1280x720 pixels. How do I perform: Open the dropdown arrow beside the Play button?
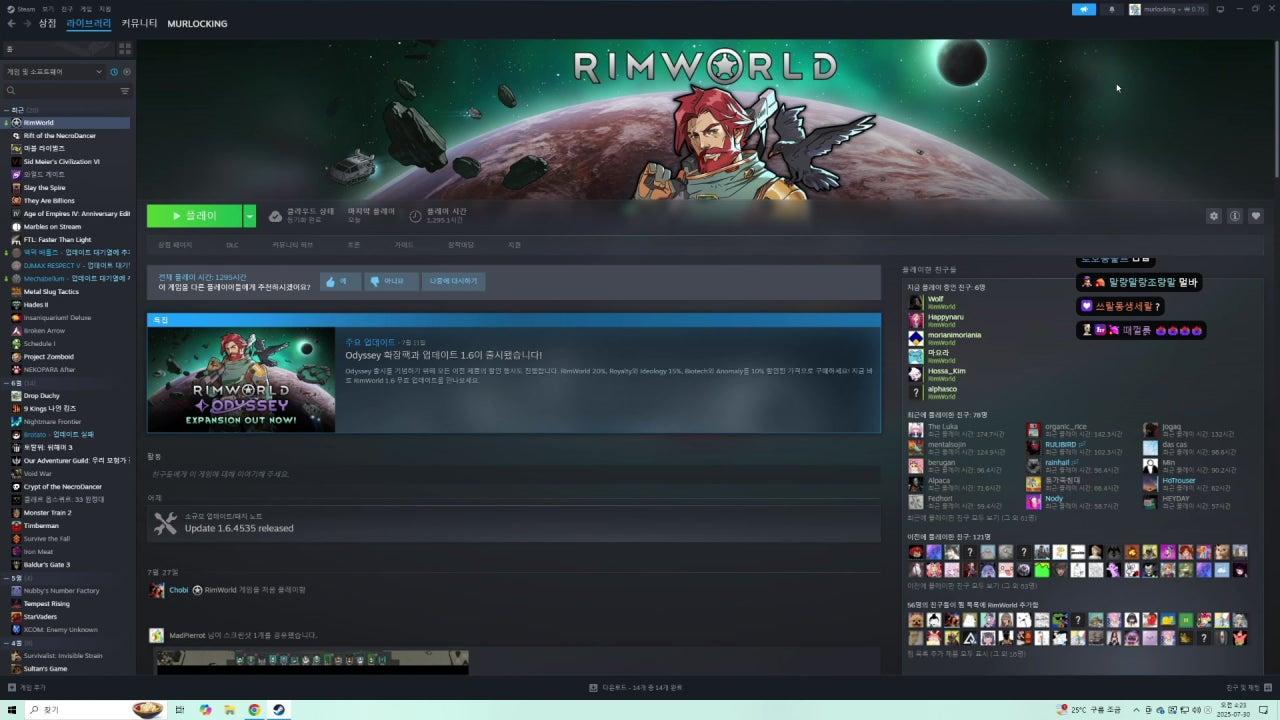tap(250, 216)
